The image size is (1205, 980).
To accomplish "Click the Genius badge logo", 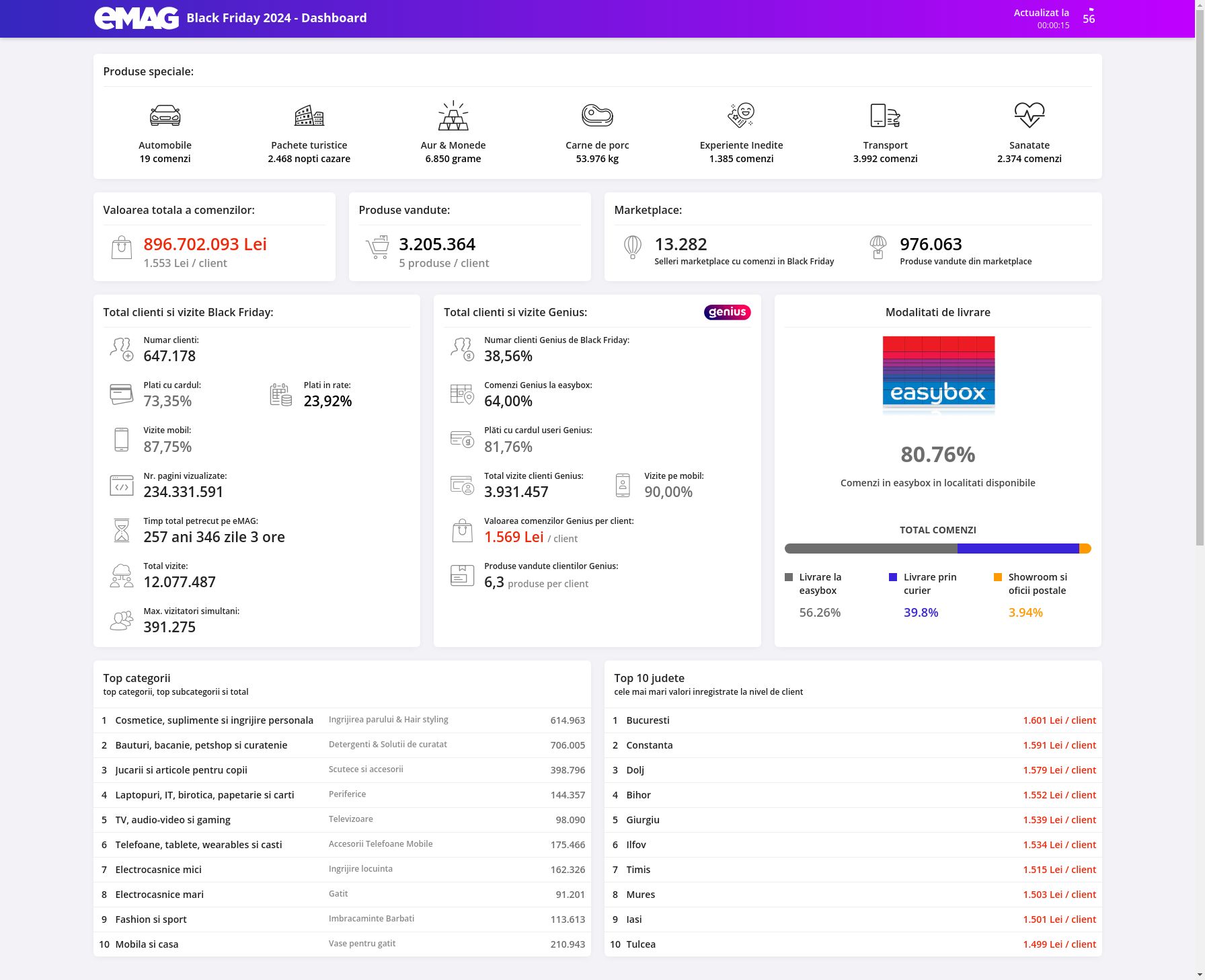I will pyautogui.click(x=727, y=312).
